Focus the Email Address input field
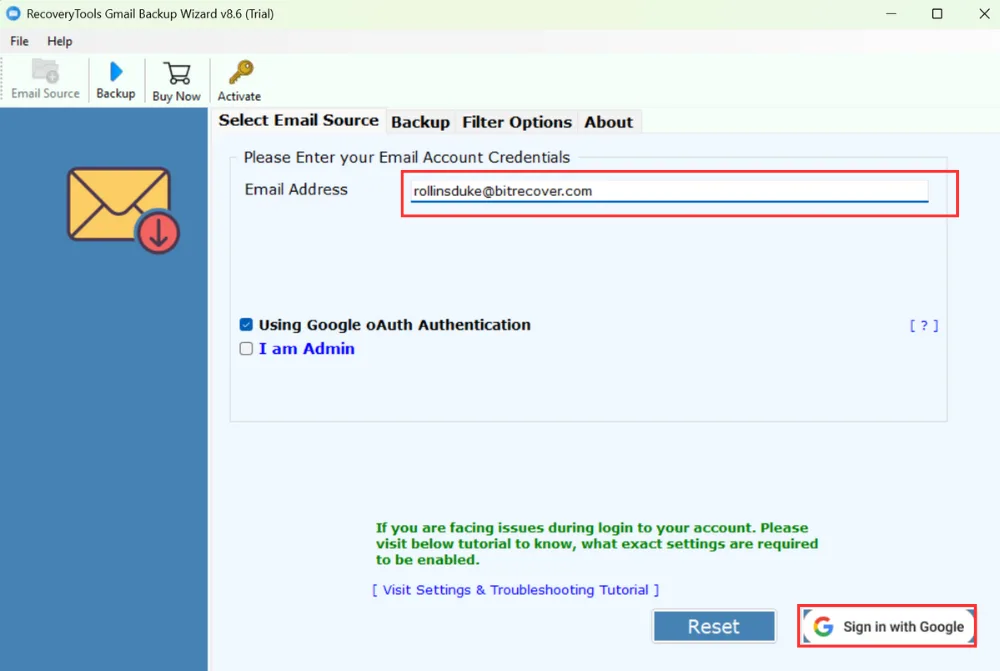1000x671 pixels. (x=670, y=191)
